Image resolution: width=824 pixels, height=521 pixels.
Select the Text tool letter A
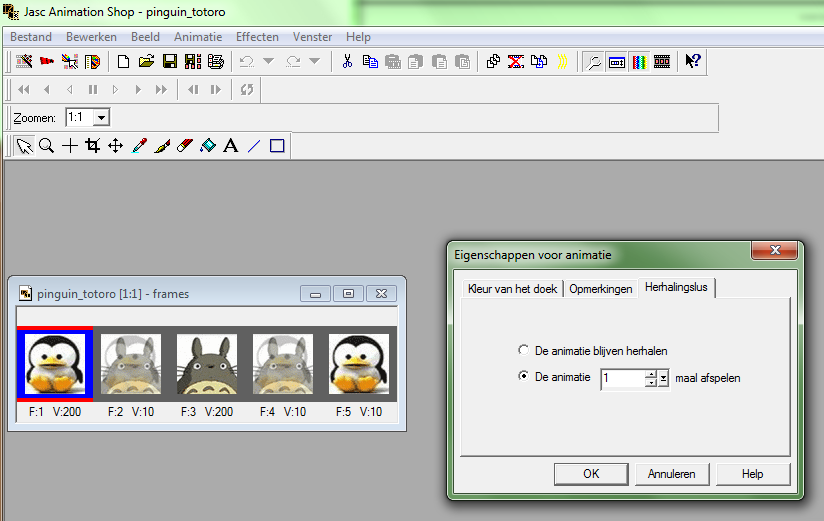pos(230,146)
